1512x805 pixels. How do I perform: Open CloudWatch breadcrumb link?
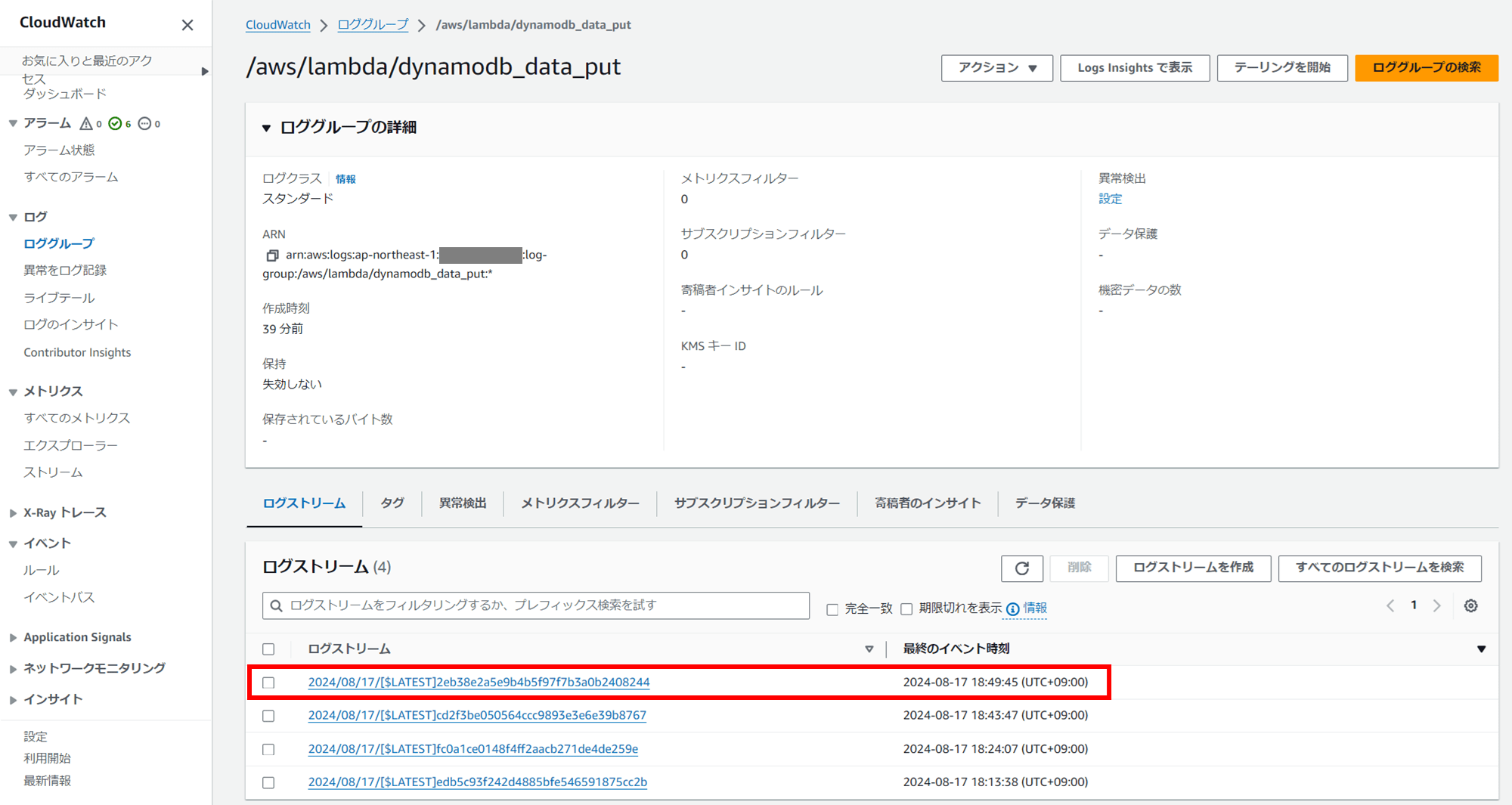[x=277, y=25]
